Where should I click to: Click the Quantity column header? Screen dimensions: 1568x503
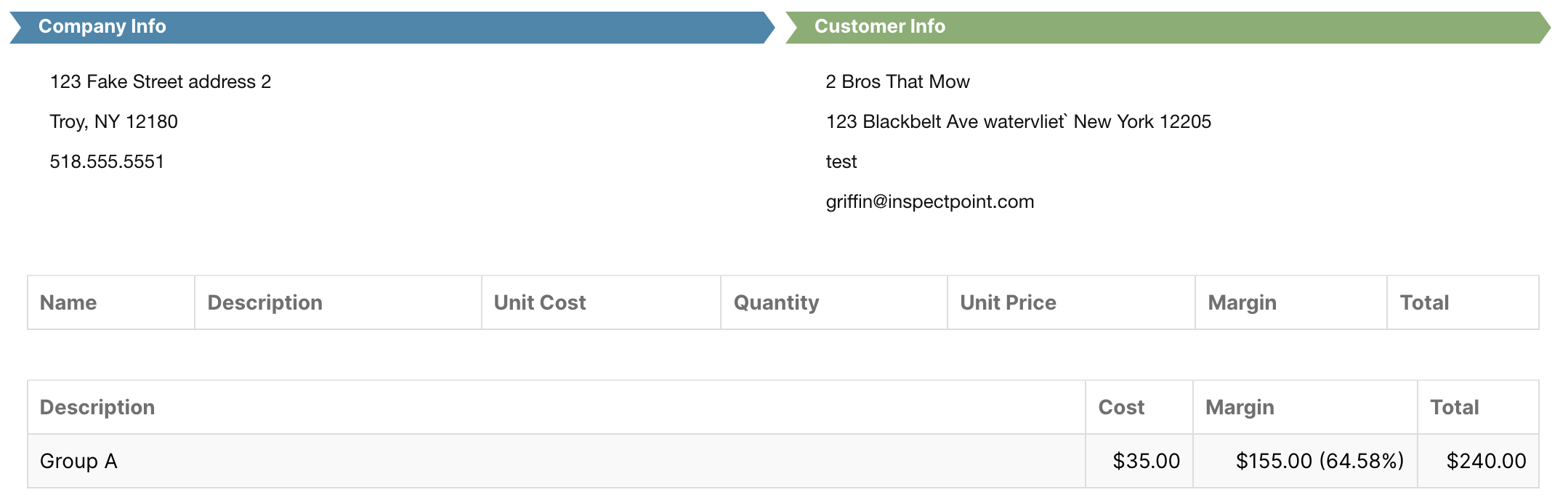tap(834, 302)
